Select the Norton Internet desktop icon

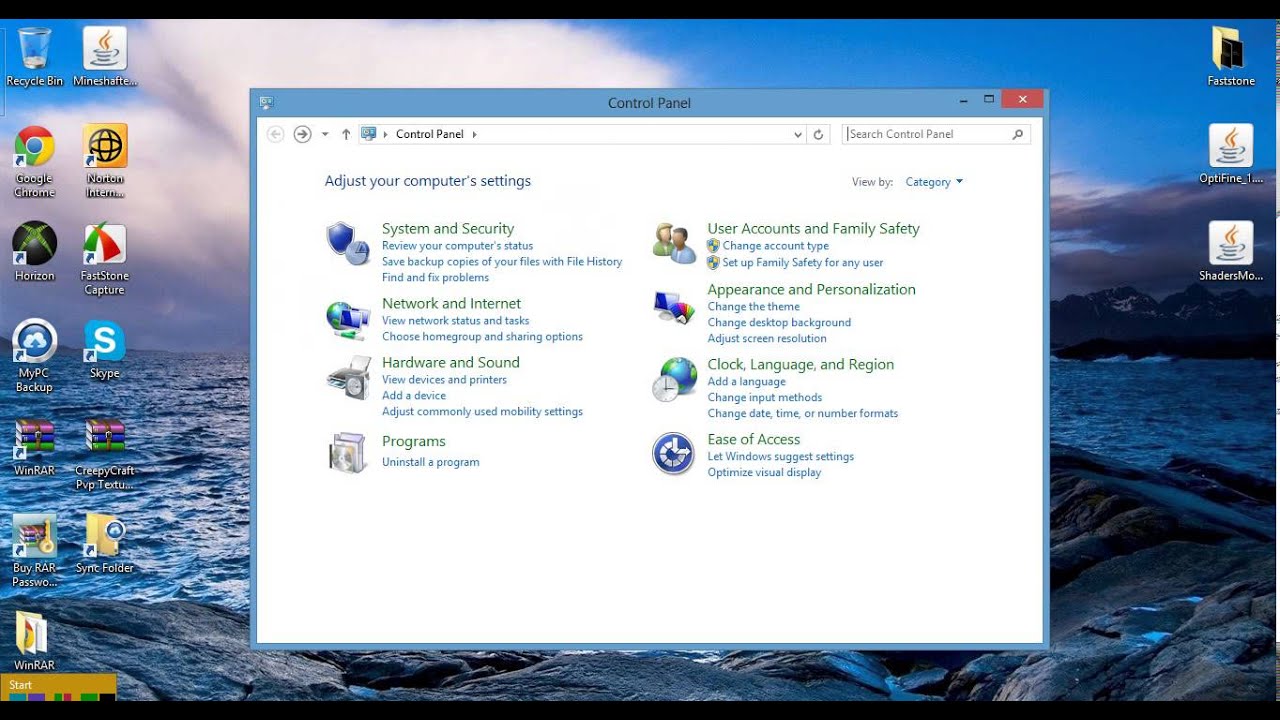point(105,161)
